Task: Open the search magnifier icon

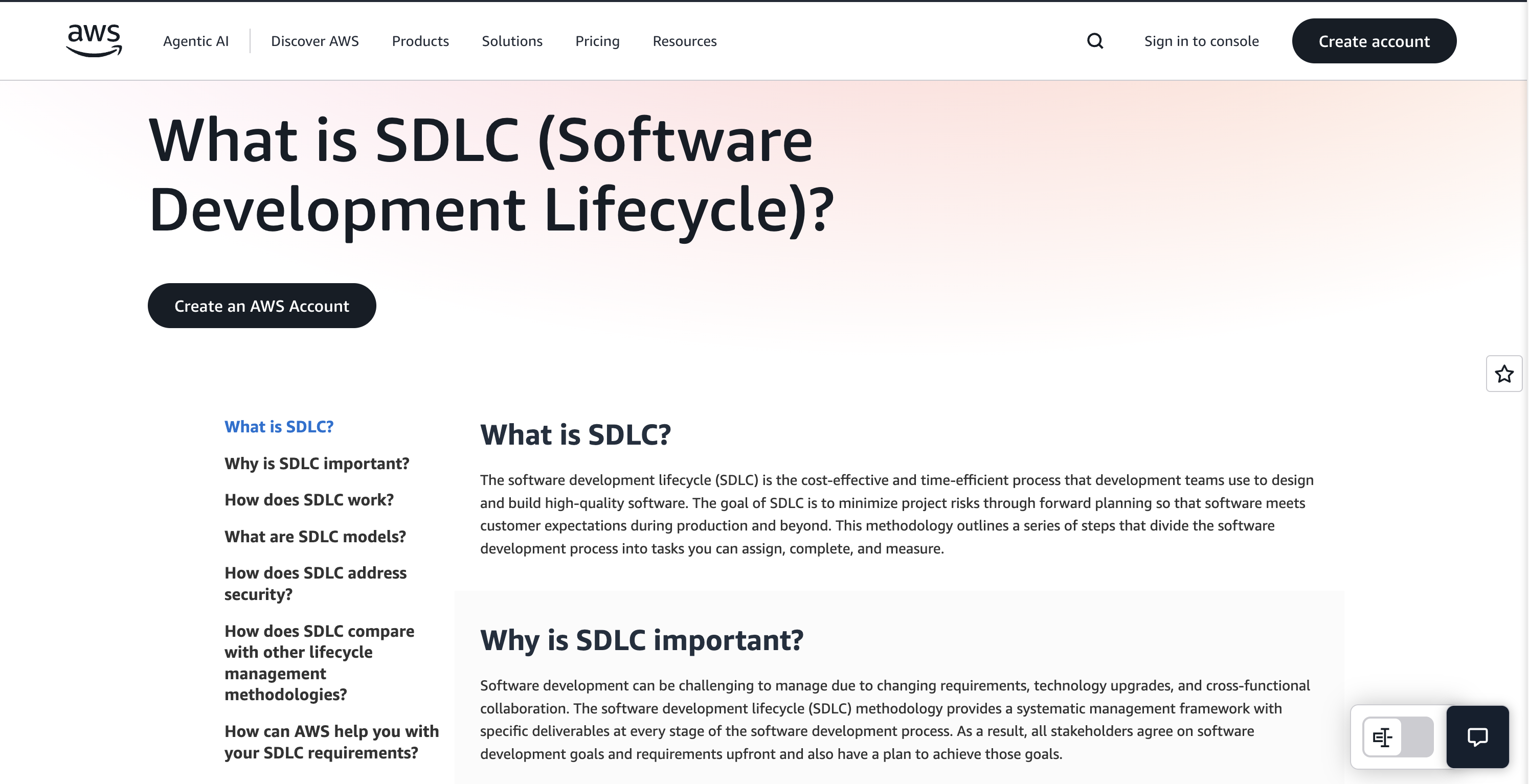Action: (x=1095, y=41)
